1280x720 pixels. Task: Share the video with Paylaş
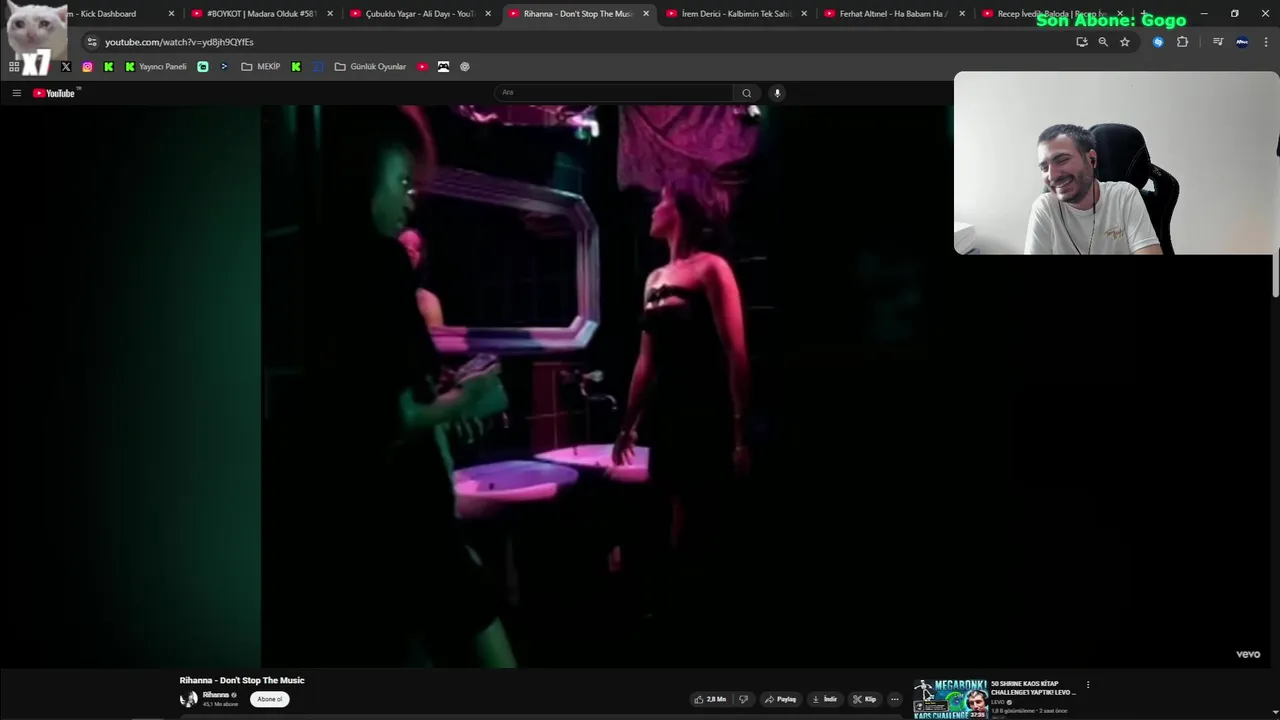[x=780, y=699]
